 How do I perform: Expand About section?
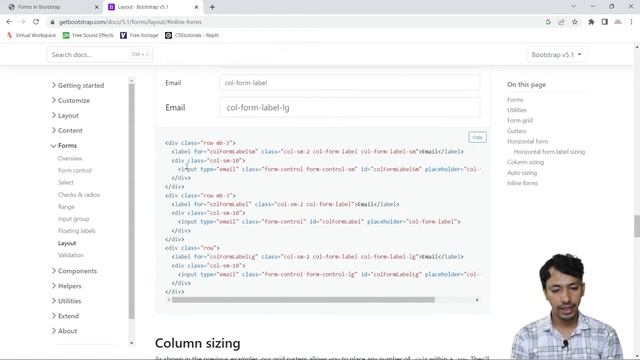coord(64,331)
